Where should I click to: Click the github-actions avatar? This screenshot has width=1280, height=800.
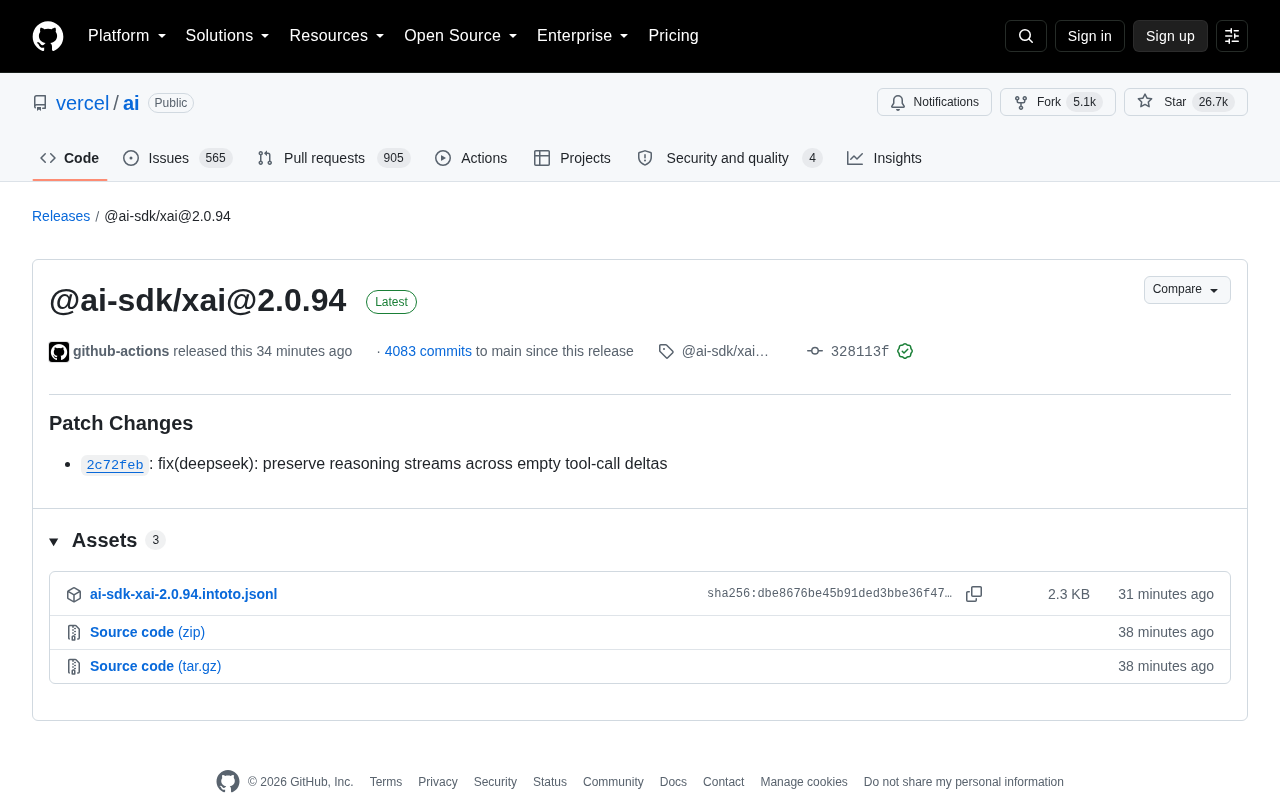[59, 352]
